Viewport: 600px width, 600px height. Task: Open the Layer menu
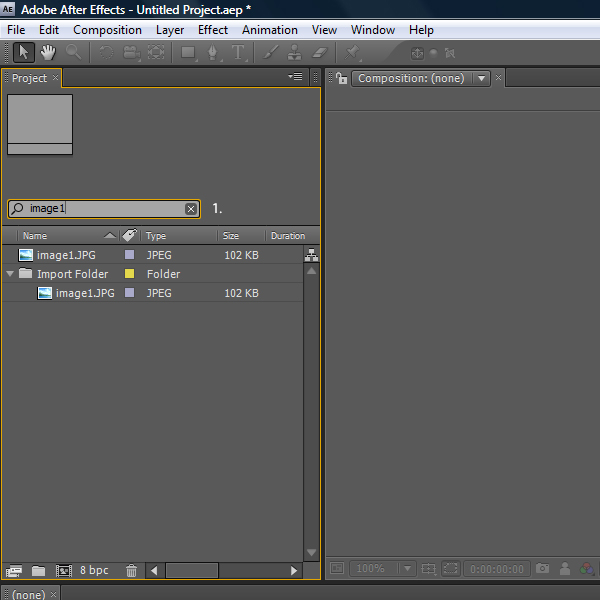pos(170,30)
